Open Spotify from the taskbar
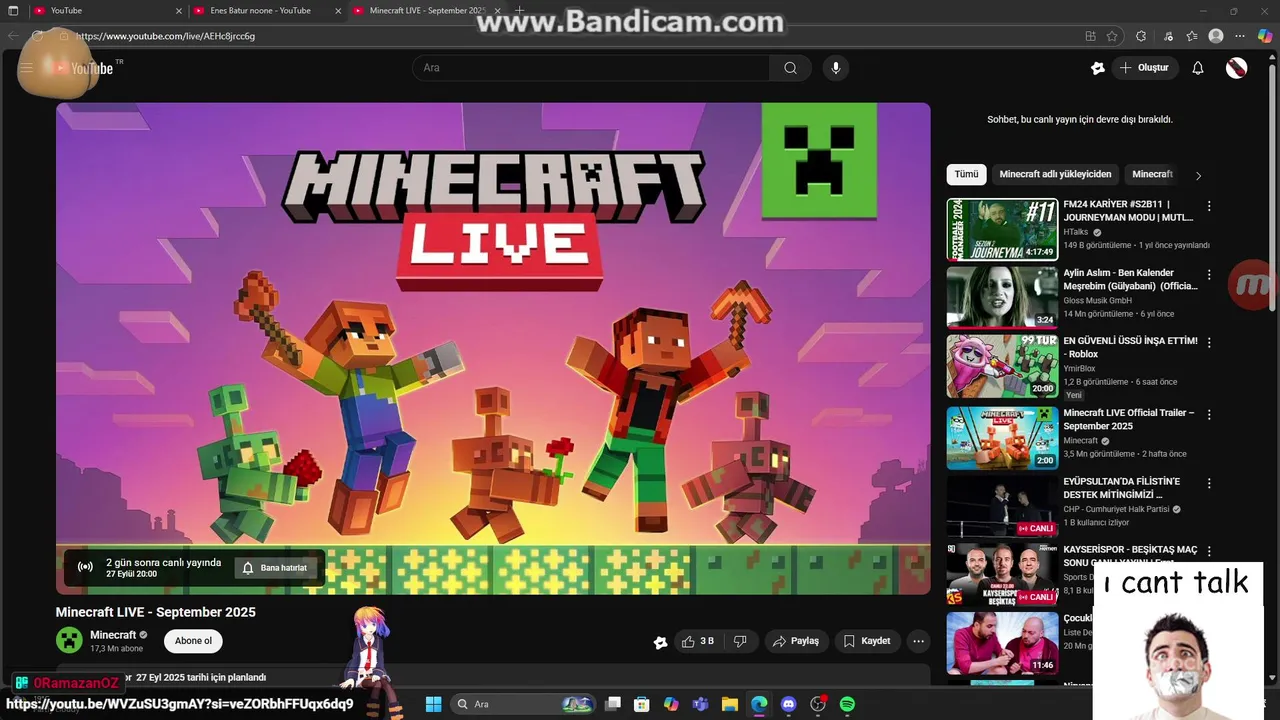This screenshot has width=1280, height=720. click(847, 704)
